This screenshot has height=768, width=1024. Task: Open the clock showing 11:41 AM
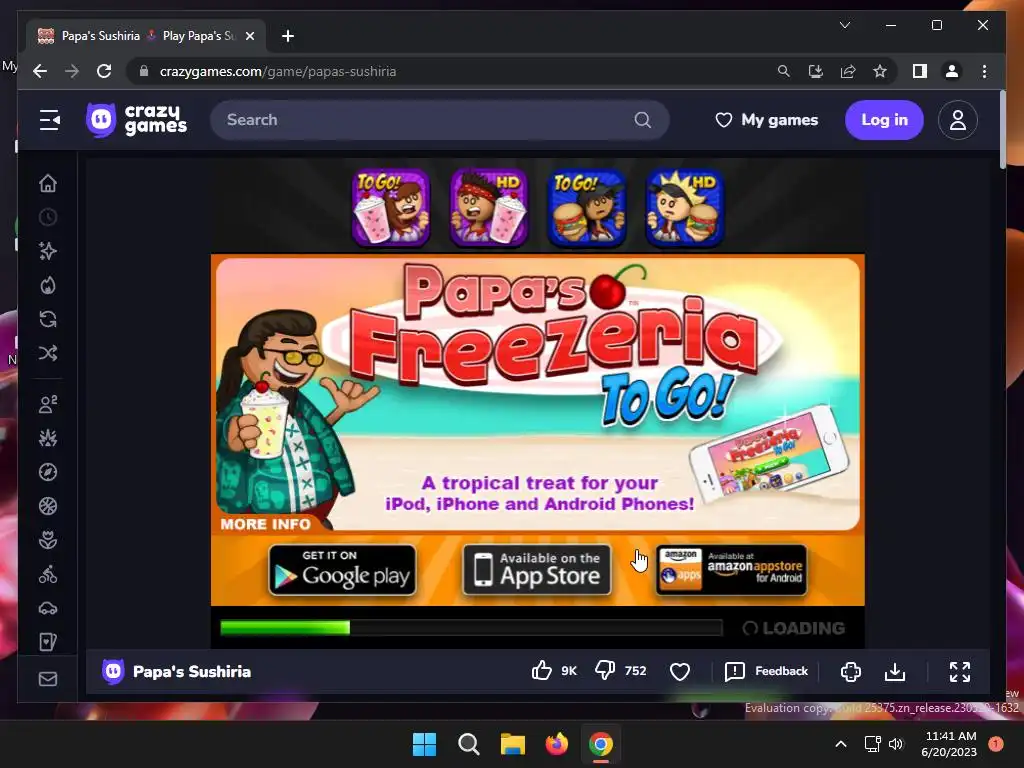[x=949, y=744]
